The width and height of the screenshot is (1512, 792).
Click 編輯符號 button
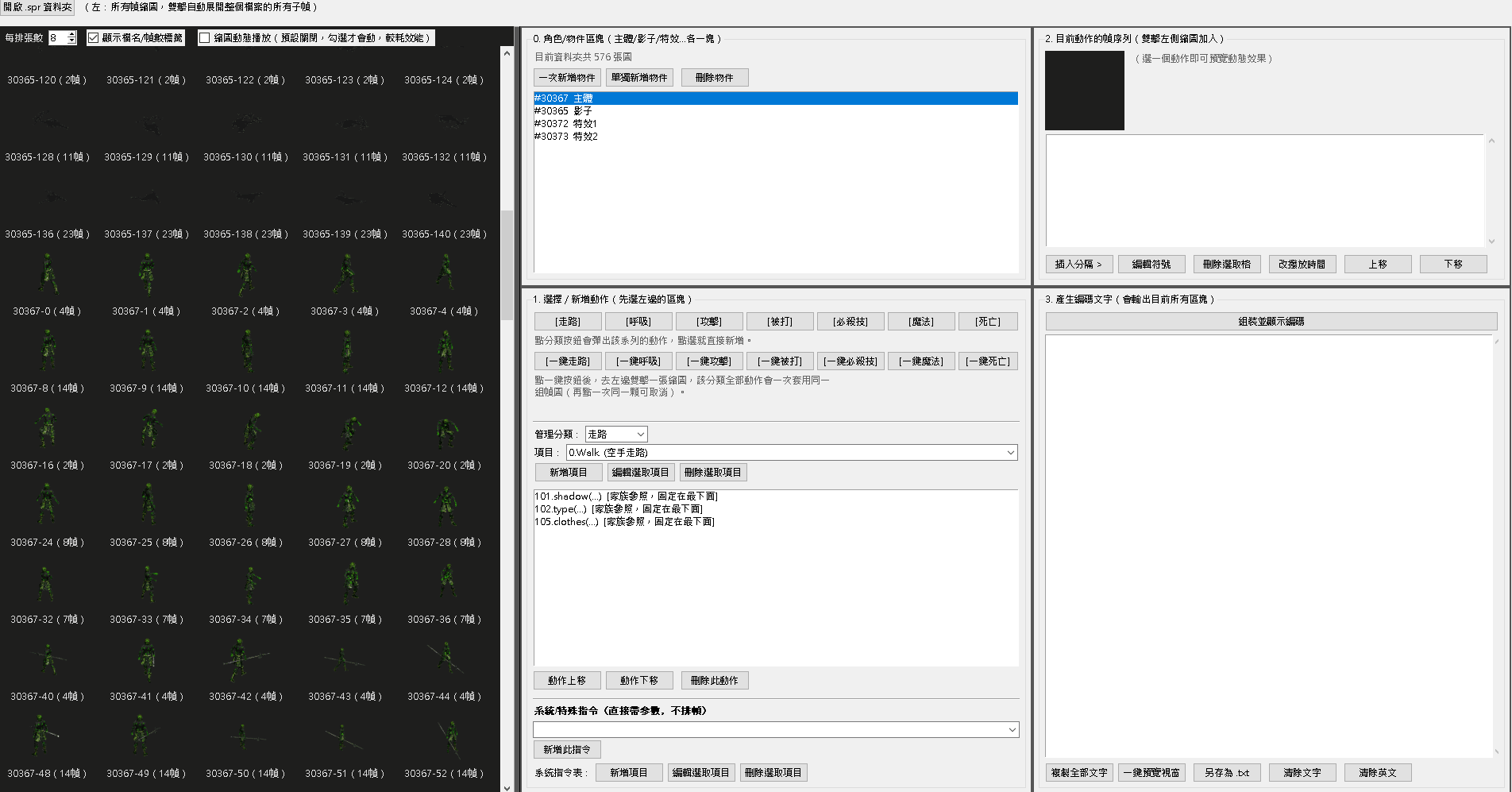pos(1151,264)
